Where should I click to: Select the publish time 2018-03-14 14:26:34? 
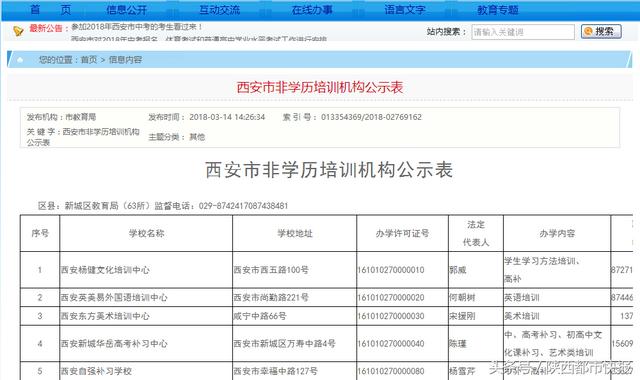(x=227, y=117)
